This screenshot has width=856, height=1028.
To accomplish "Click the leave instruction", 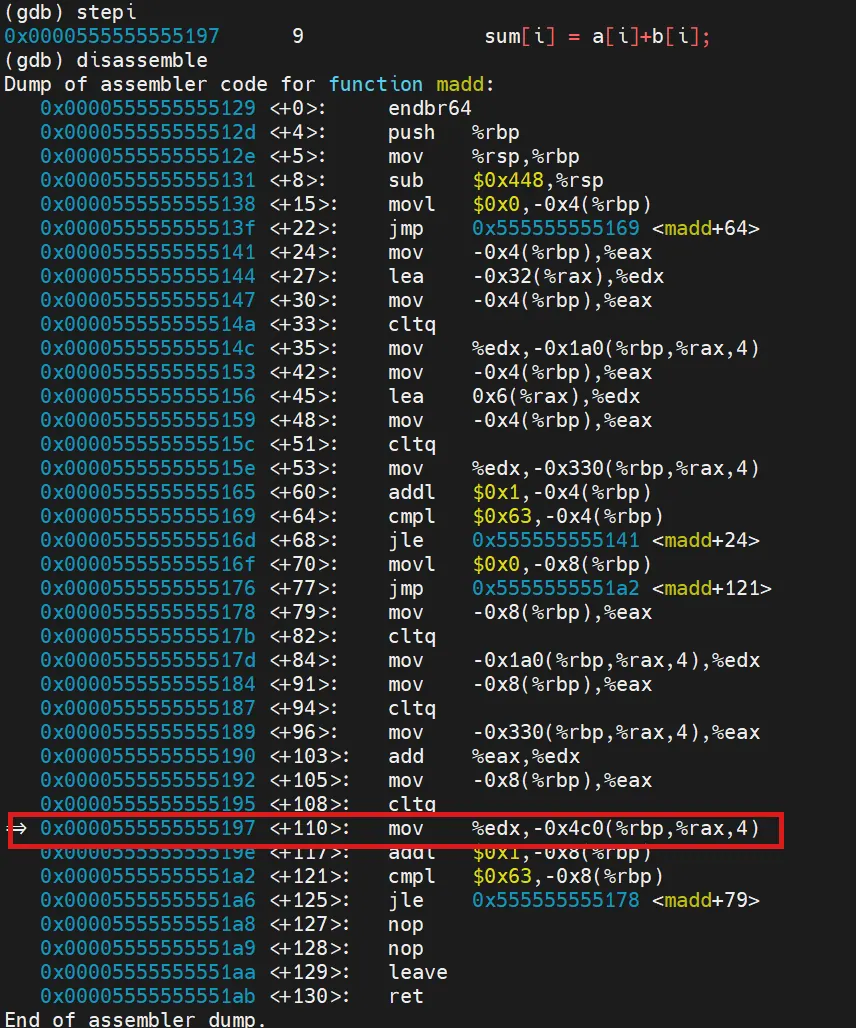I will pyautogui.click(x=417, y=972).
